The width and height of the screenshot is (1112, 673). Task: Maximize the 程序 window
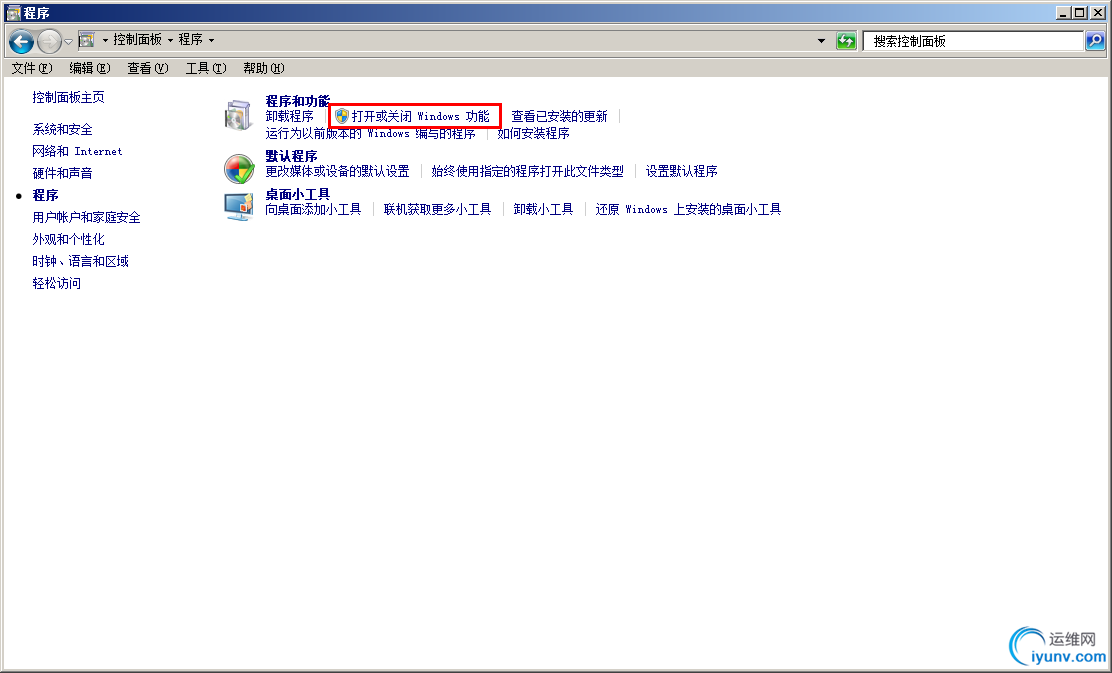1079,12
